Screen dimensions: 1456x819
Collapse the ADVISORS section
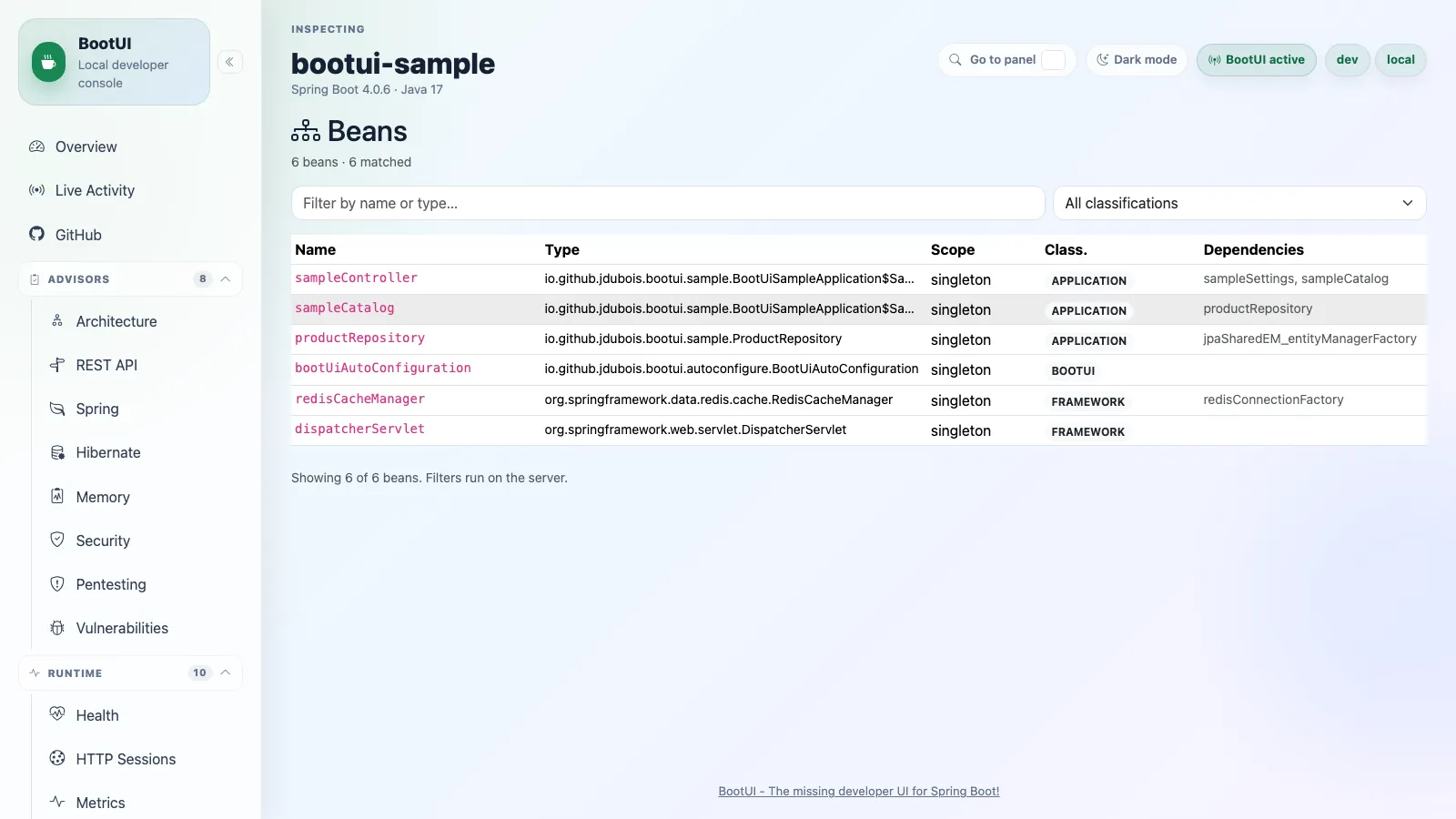(x=226, y=279)
